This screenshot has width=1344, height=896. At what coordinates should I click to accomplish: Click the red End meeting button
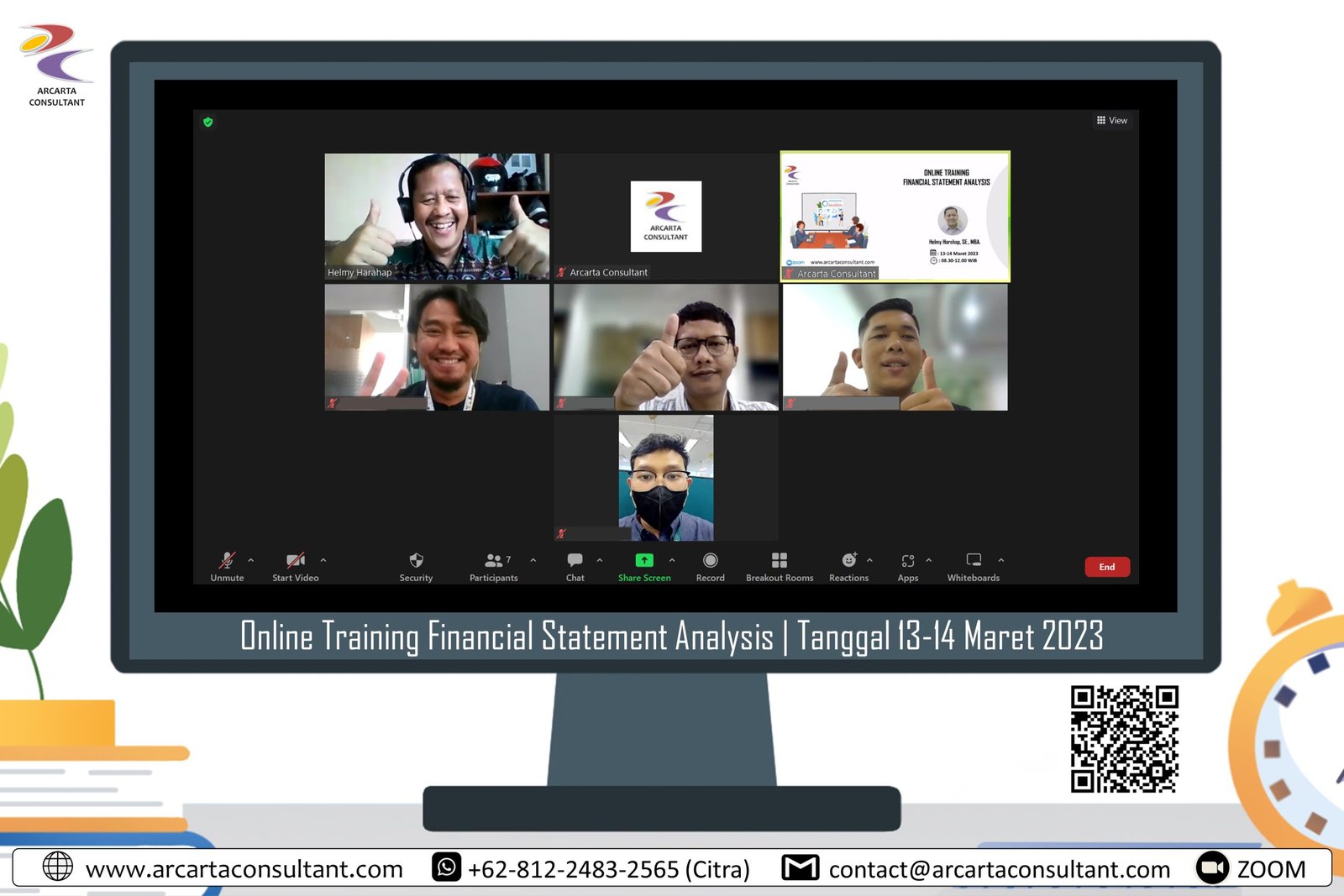(1106, 567)
